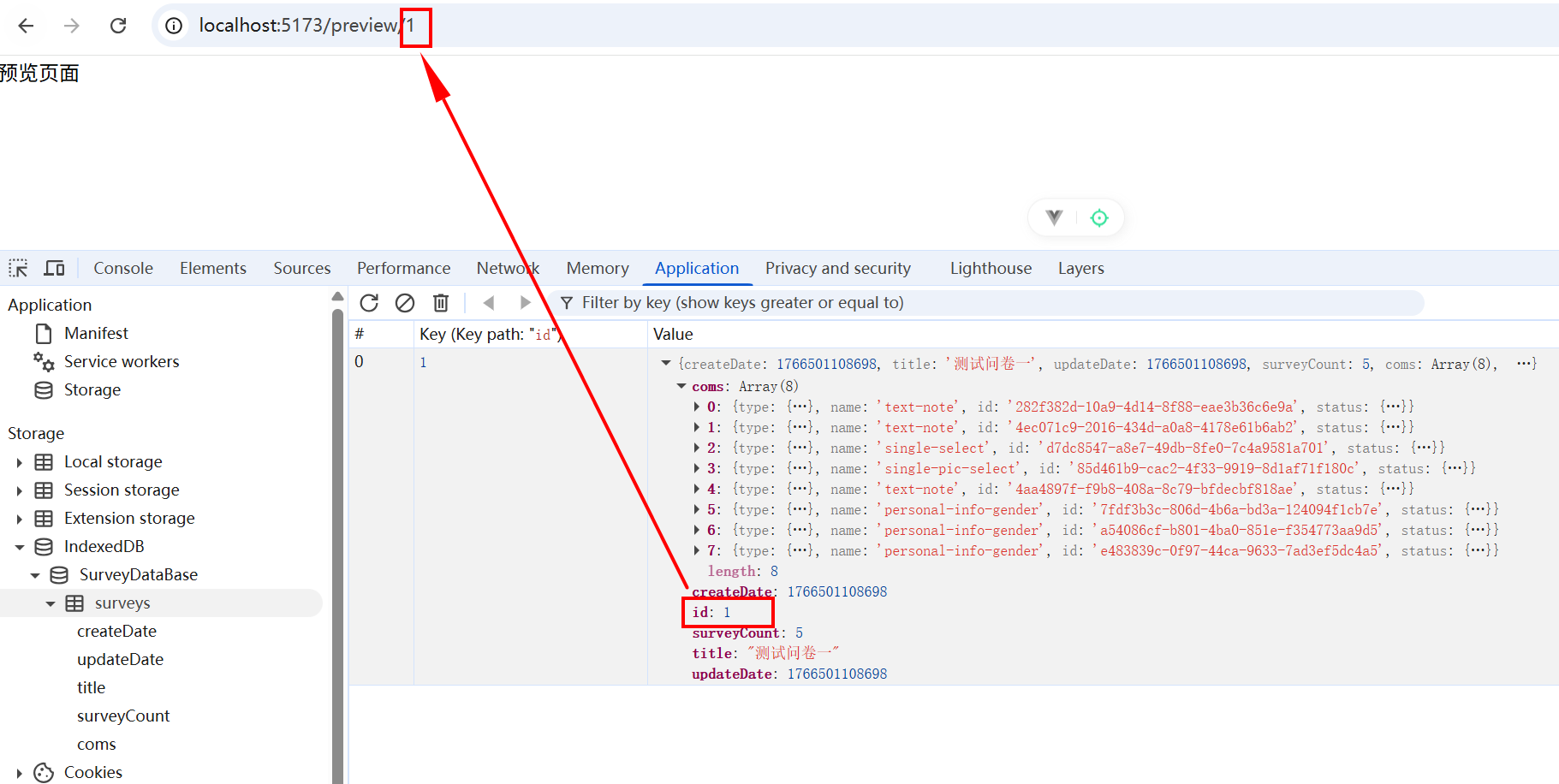1559x784 pixels.
Task: Select the updateDate index
Action: coord(120,659)
